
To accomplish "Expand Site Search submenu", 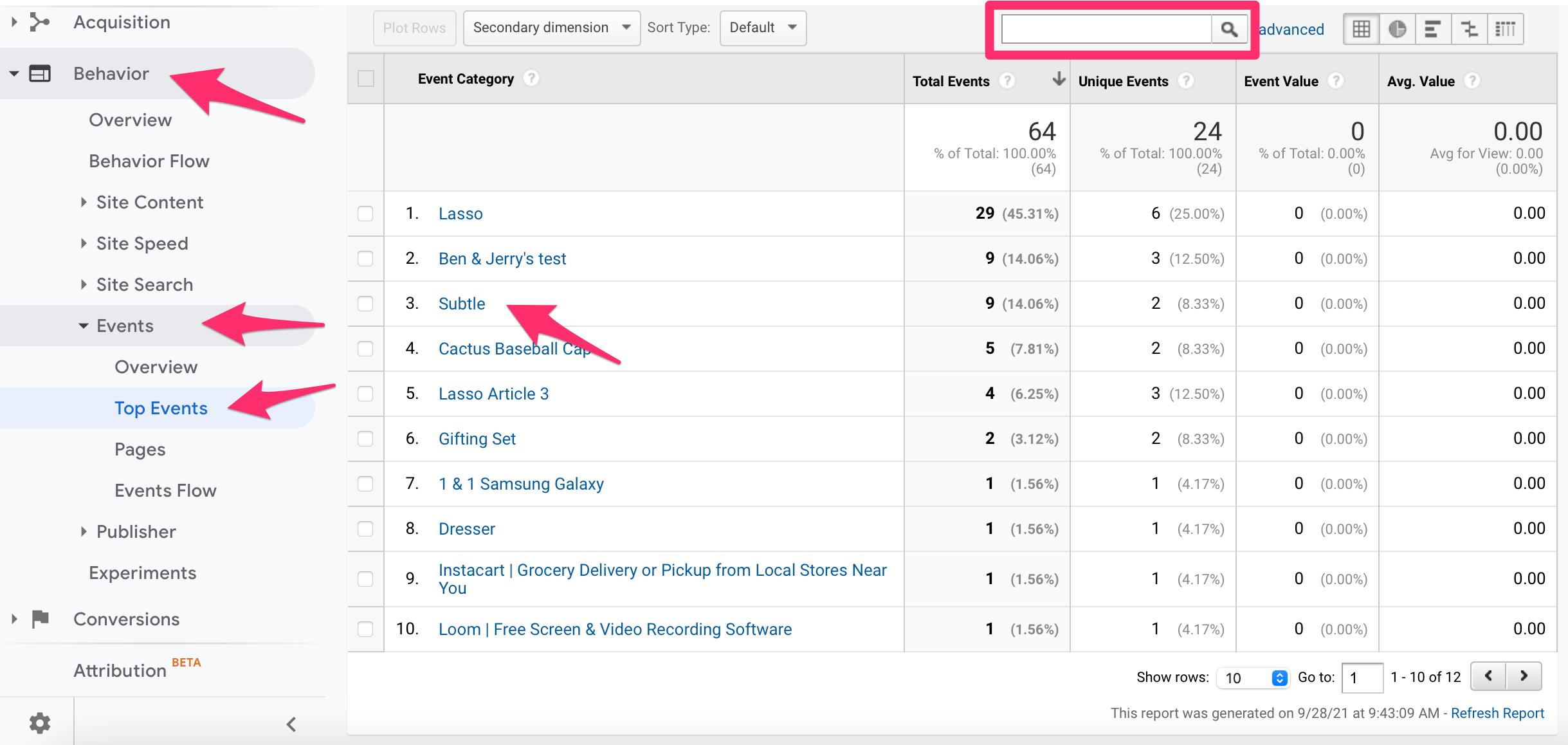I will [x=84, y=284].
